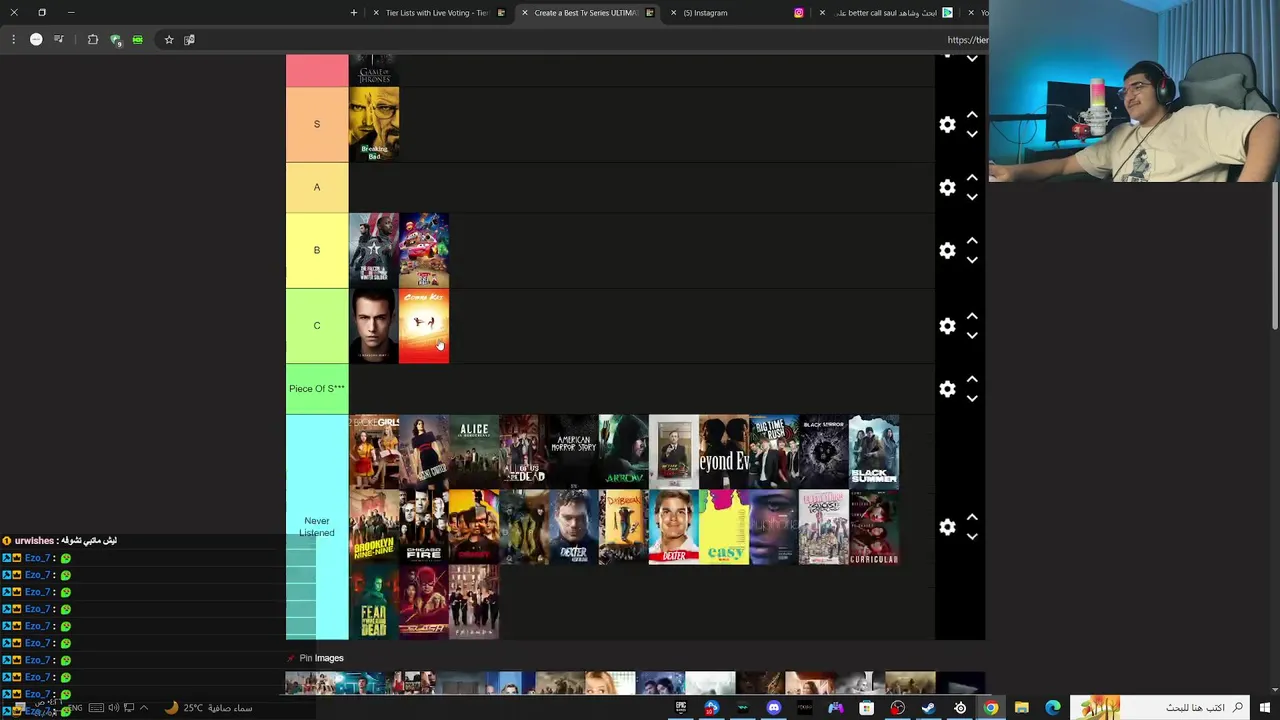Select the B tier label
Viewport: 1280px width, 720px height.
317,250
